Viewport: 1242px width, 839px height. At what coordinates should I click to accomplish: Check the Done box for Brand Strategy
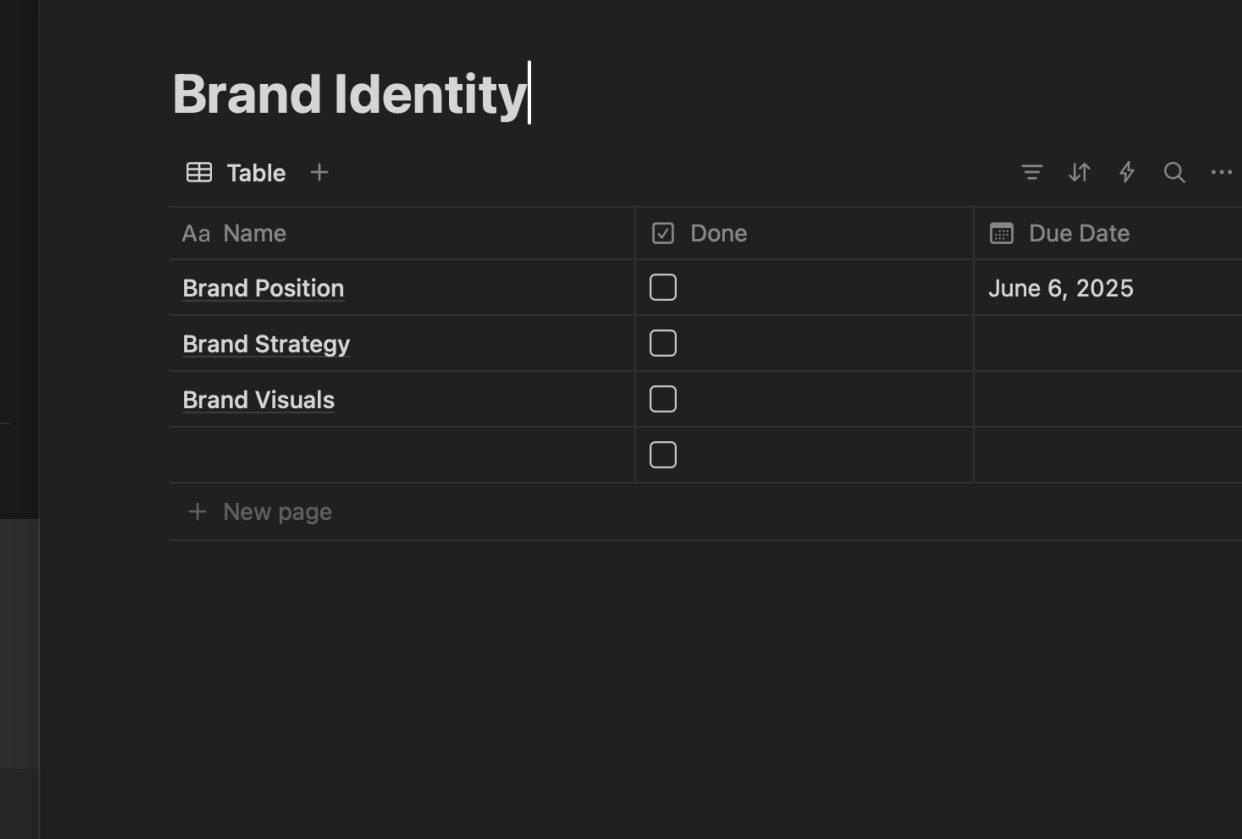[x=663, y=344]
